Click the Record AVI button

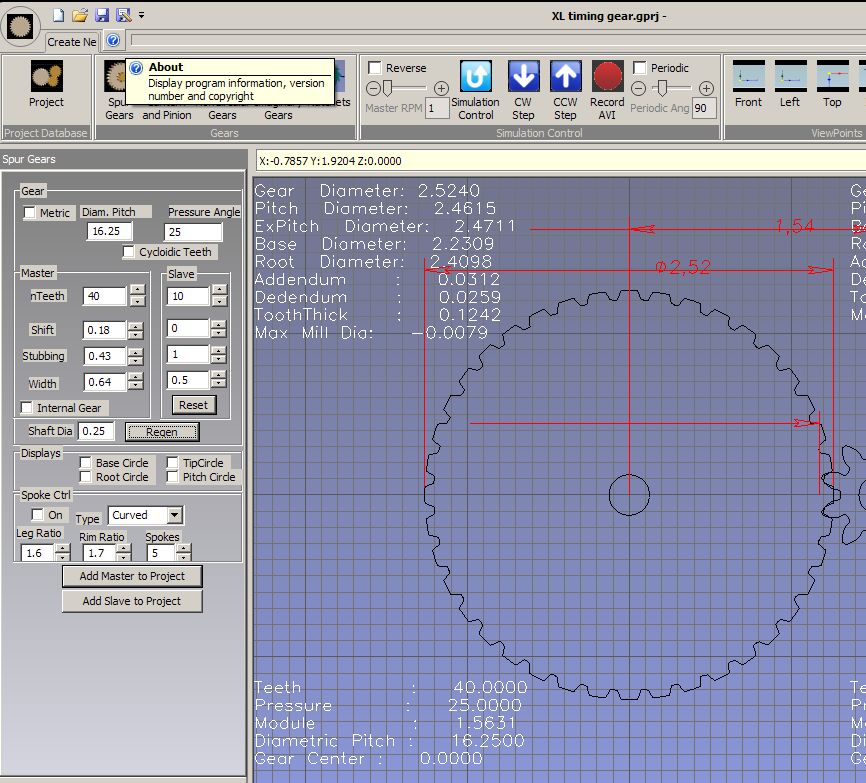[607, 91]
